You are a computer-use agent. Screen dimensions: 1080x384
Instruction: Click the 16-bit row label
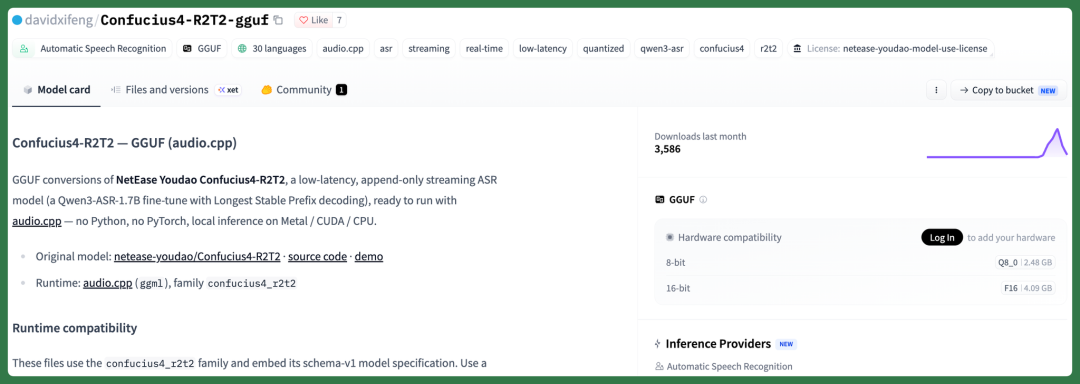tap(678, 288)
